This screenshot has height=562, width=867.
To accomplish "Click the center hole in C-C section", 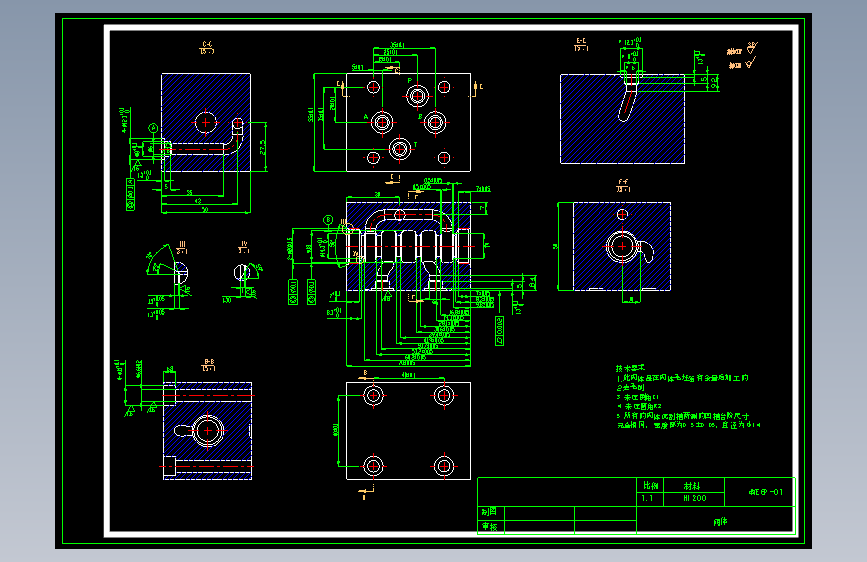I will click(206, 122).
